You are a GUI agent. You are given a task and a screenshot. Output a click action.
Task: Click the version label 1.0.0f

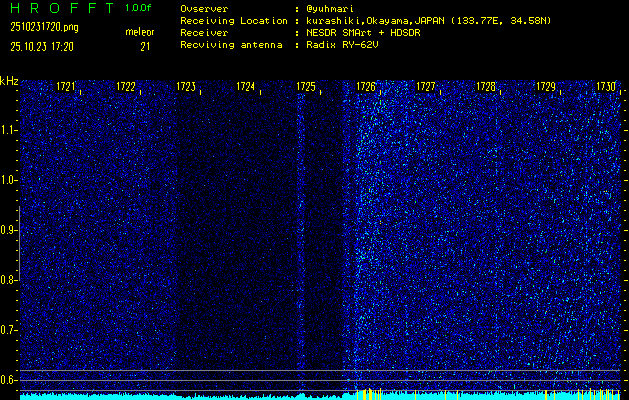tap(138, 8)
